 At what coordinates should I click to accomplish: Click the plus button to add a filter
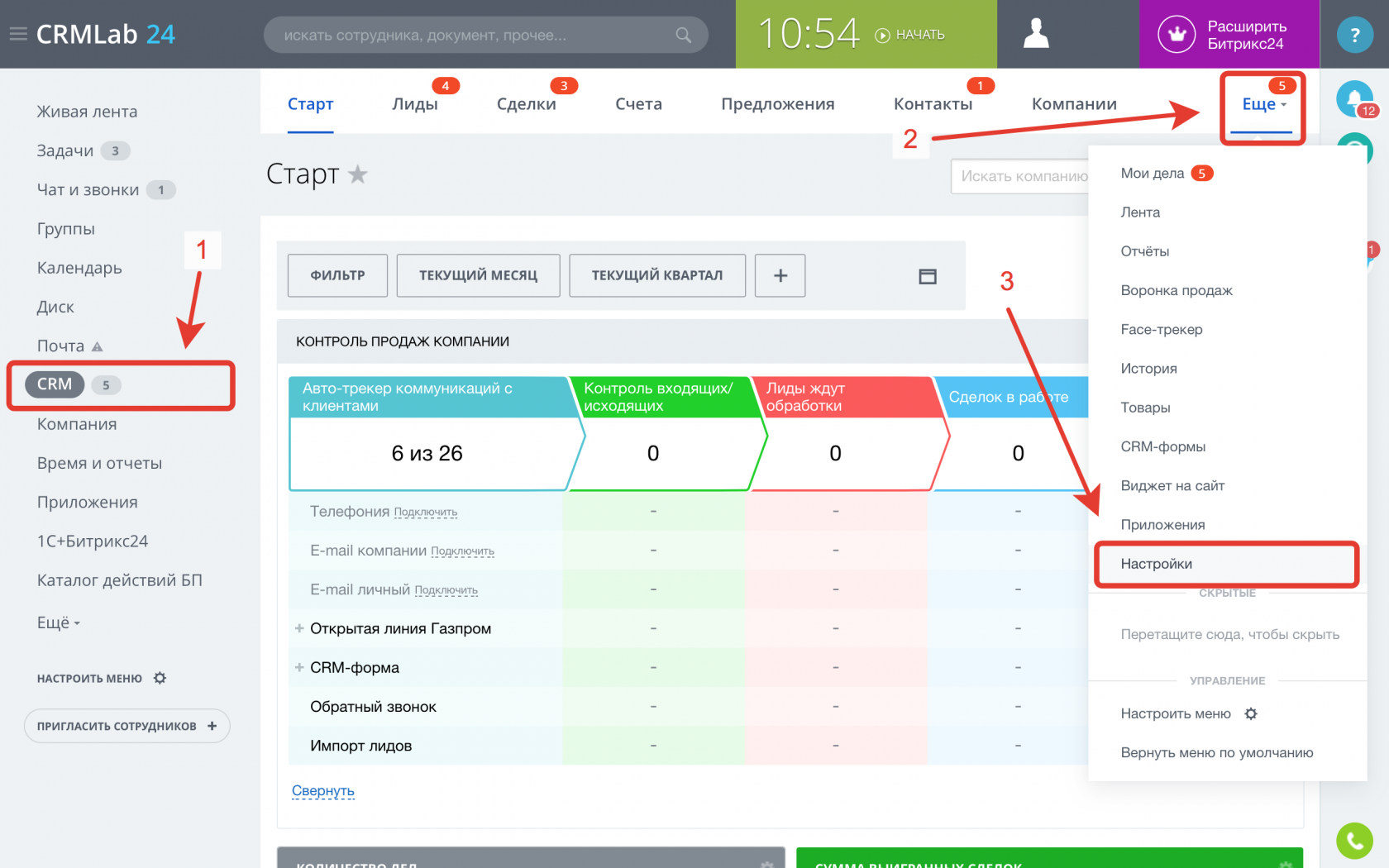tap(780, 275)
